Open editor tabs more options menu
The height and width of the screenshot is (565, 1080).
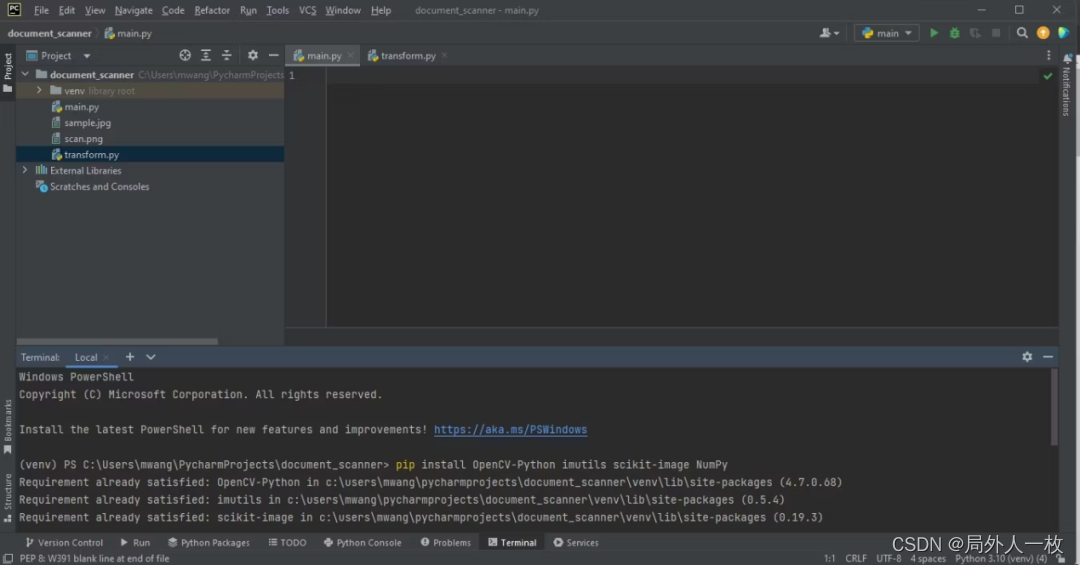1048,55
